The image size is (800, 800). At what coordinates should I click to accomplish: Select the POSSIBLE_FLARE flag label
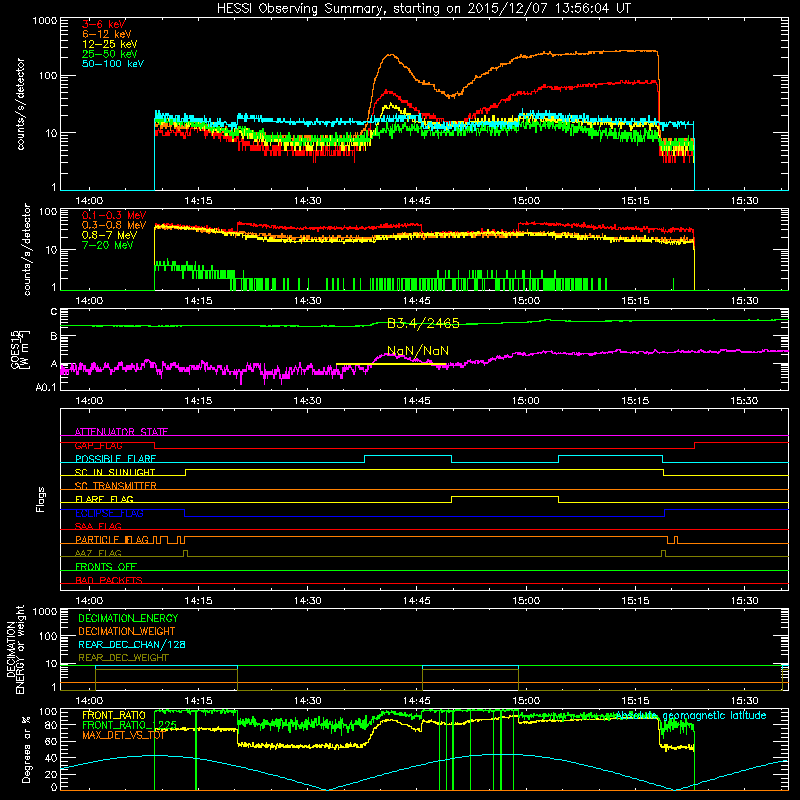(115, 459)
